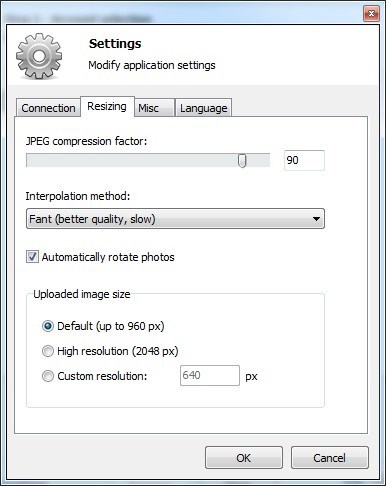Click the 'Uploaded image size' group label
The width and height of the screenshot is (386, 486).
[x=82, y=294]
